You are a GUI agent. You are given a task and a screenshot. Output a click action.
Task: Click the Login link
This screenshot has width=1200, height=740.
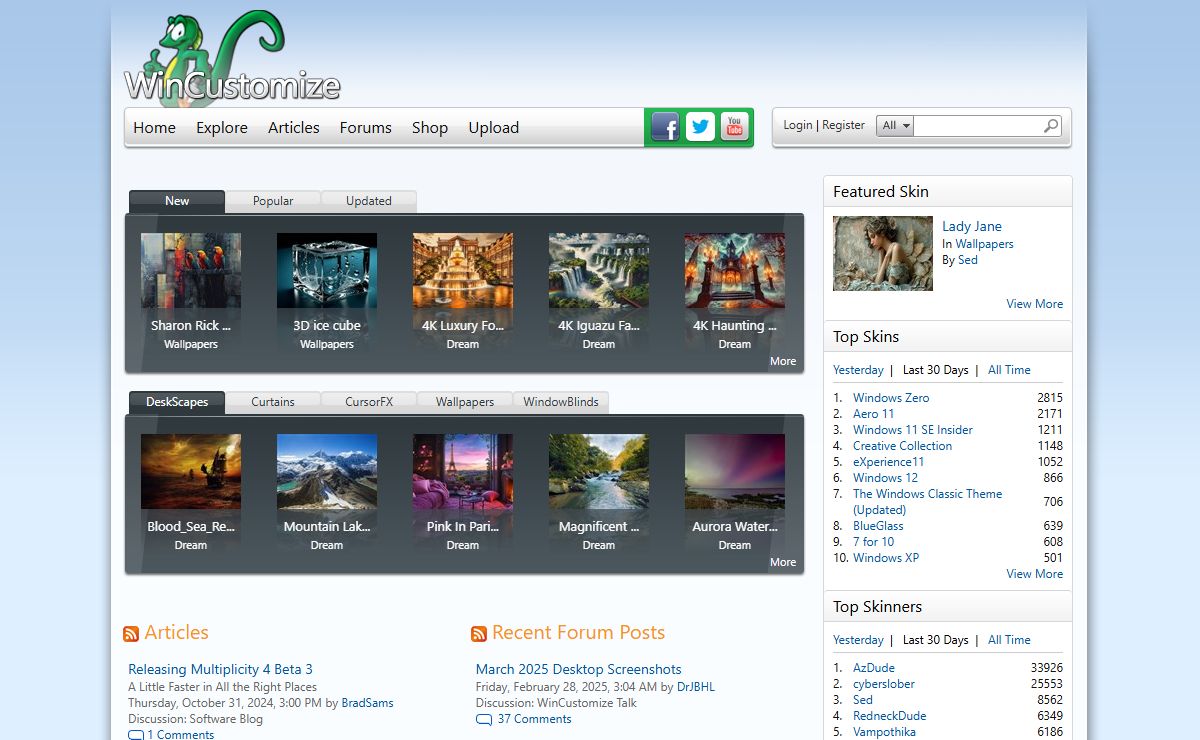tap(798, 125)
